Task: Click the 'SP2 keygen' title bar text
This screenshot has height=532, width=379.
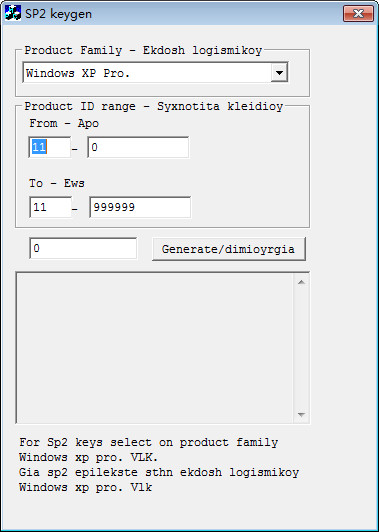Action: [x=58, y=14]
